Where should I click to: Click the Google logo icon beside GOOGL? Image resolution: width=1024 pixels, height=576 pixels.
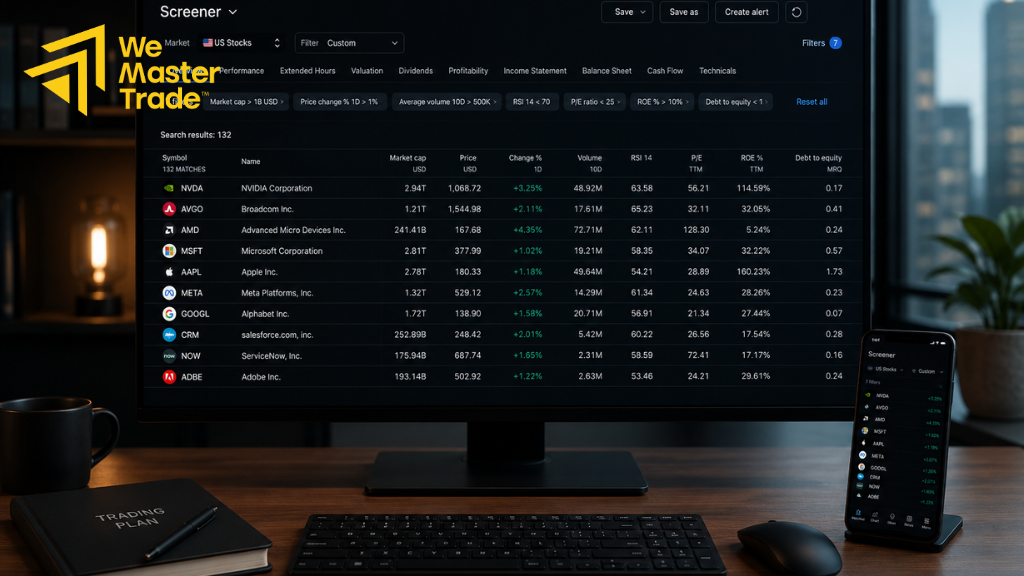coord(169,313)
